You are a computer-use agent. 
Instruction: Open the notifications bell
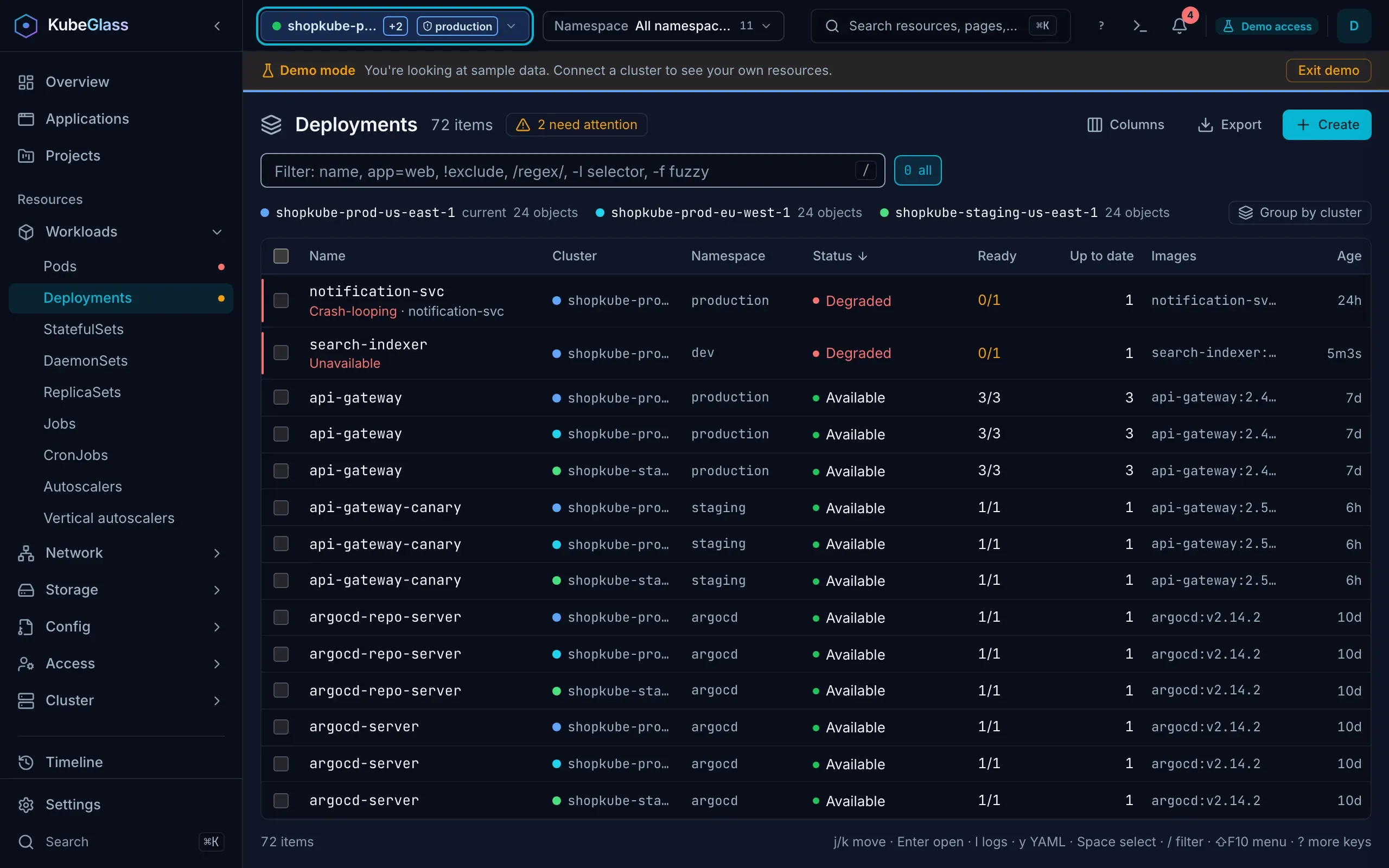[1180, 26]
